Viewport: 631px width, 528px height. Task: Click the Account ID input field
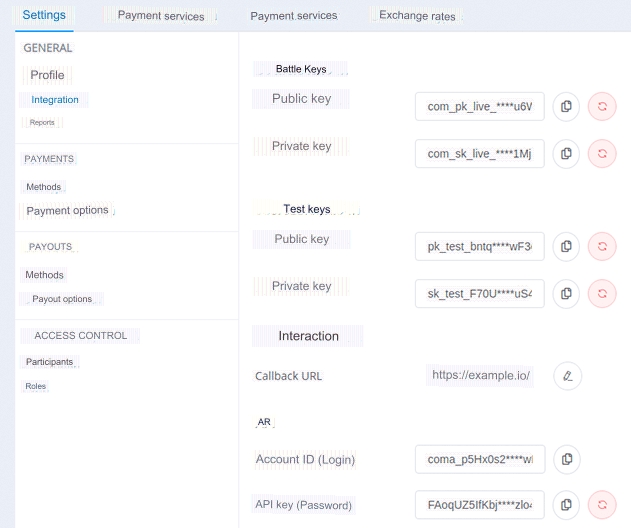(x=480, y=459)
